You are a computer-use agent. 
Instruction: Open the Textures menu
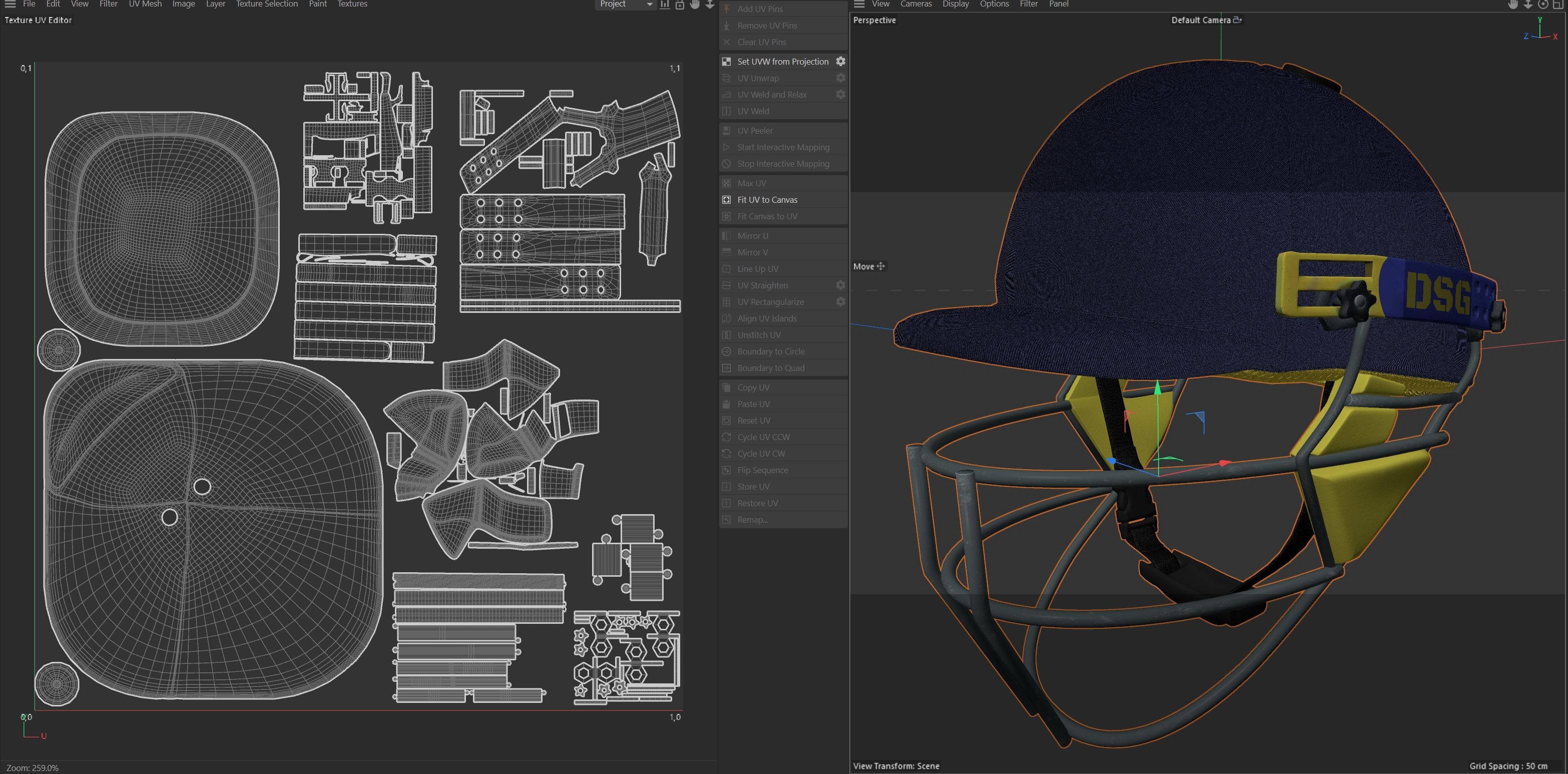click(352, 5)
